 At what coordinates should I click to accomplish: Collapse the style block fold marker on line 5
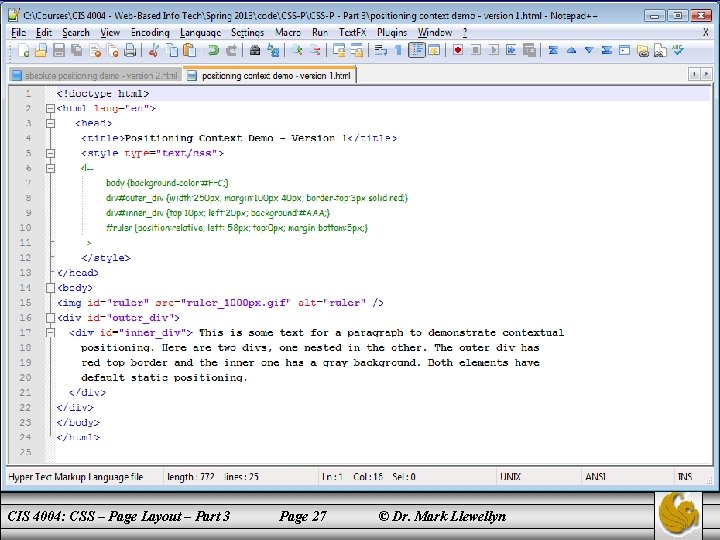click(49, 153)
